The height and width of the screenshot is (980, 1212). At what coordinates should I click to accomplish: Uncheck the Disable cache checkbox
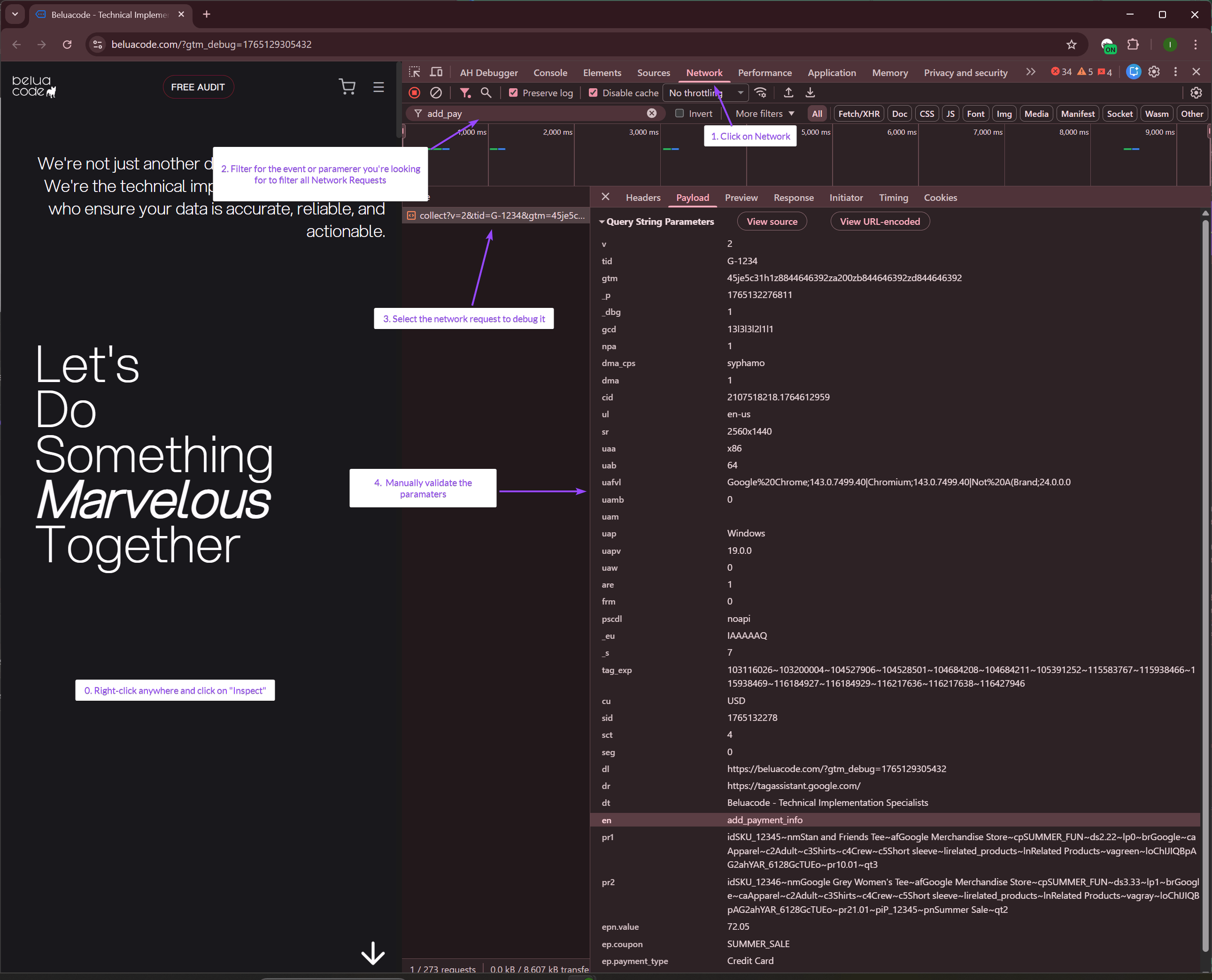[593, 92]
